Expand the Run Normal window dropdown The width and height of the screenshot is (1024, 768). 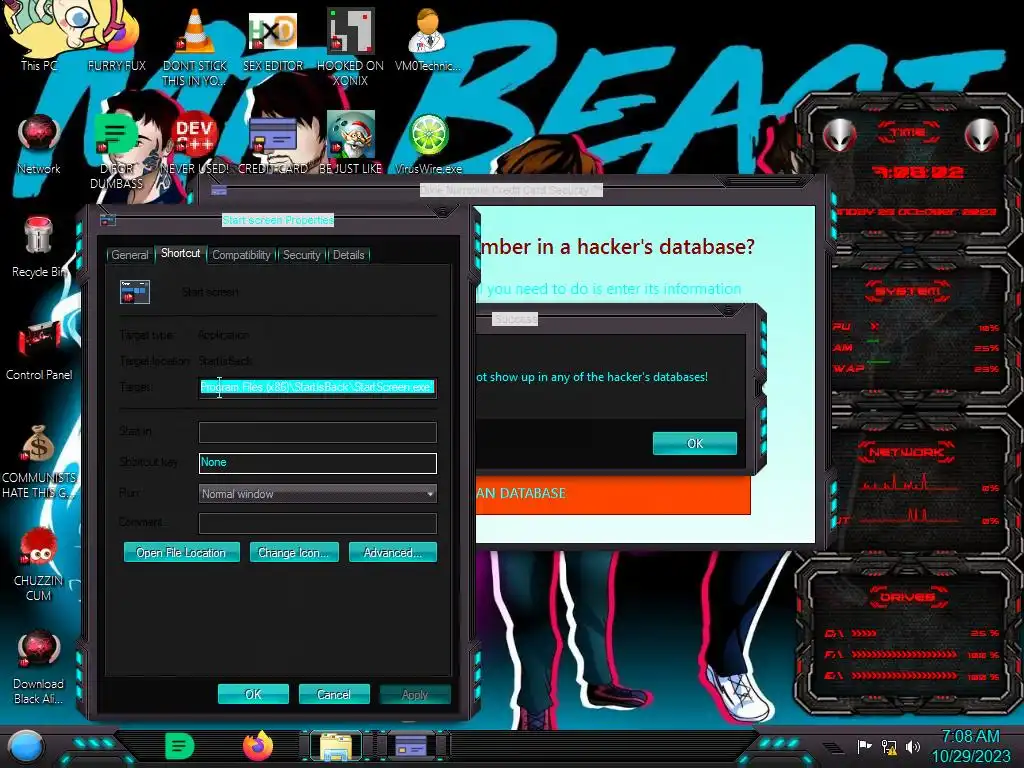tap(317, 494)
